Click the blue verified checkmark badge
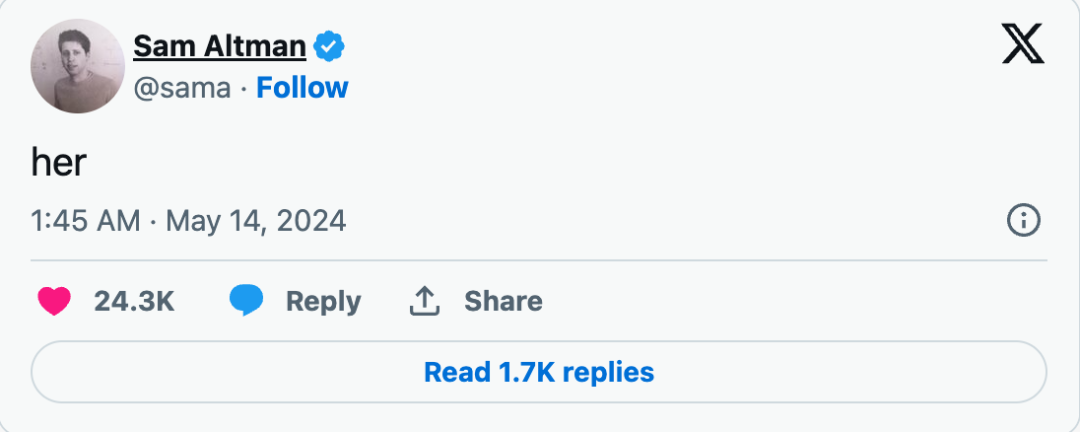The image size is (1080, 432). [x=329, y=46]
